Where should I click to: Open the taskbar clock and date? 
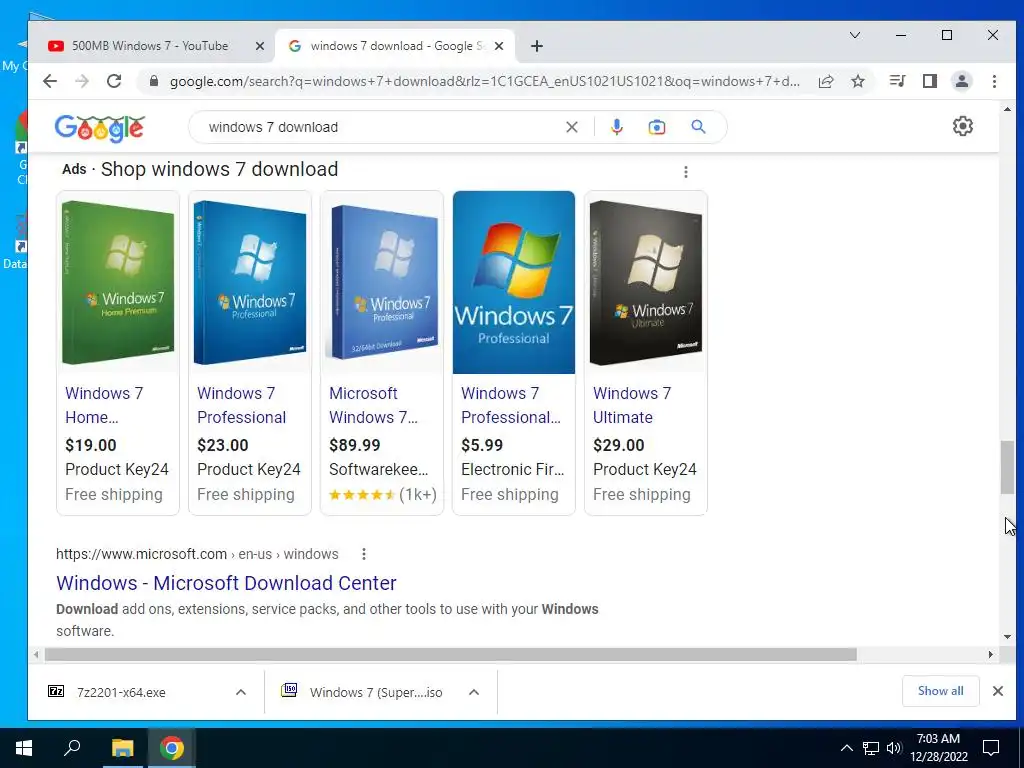pos(938,748)
